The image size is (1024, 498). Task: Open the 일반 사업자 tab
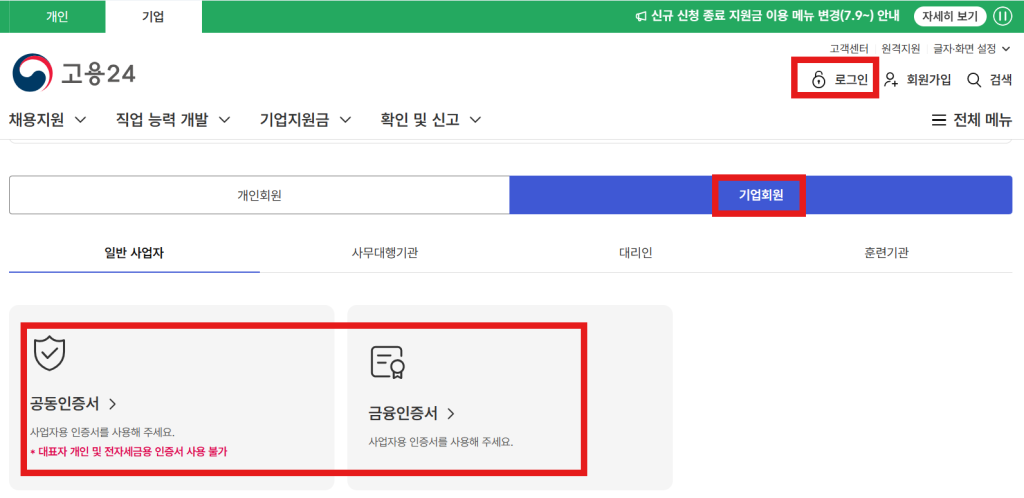[134, 253]
